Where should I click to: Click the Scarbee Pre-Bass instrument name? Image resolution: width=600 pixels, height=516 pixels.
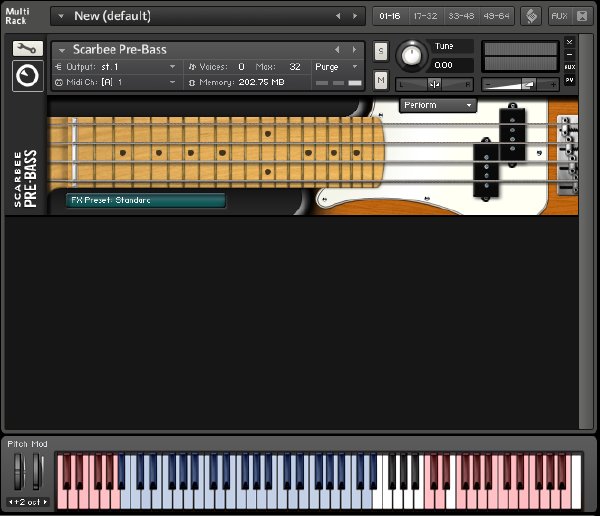[x=120, y=50]
